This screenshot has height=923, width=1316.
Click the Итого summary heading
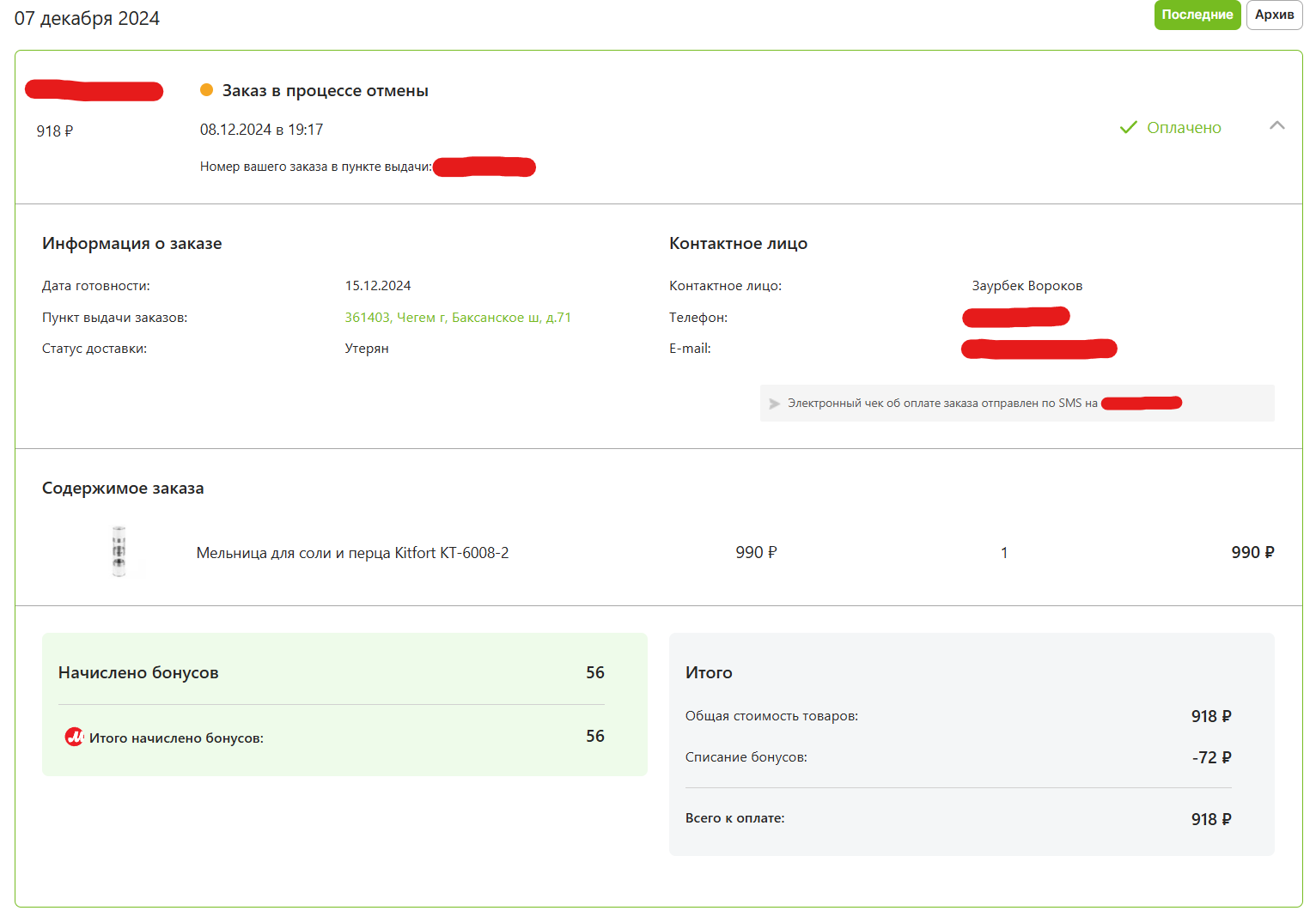(x=709, y=673)
